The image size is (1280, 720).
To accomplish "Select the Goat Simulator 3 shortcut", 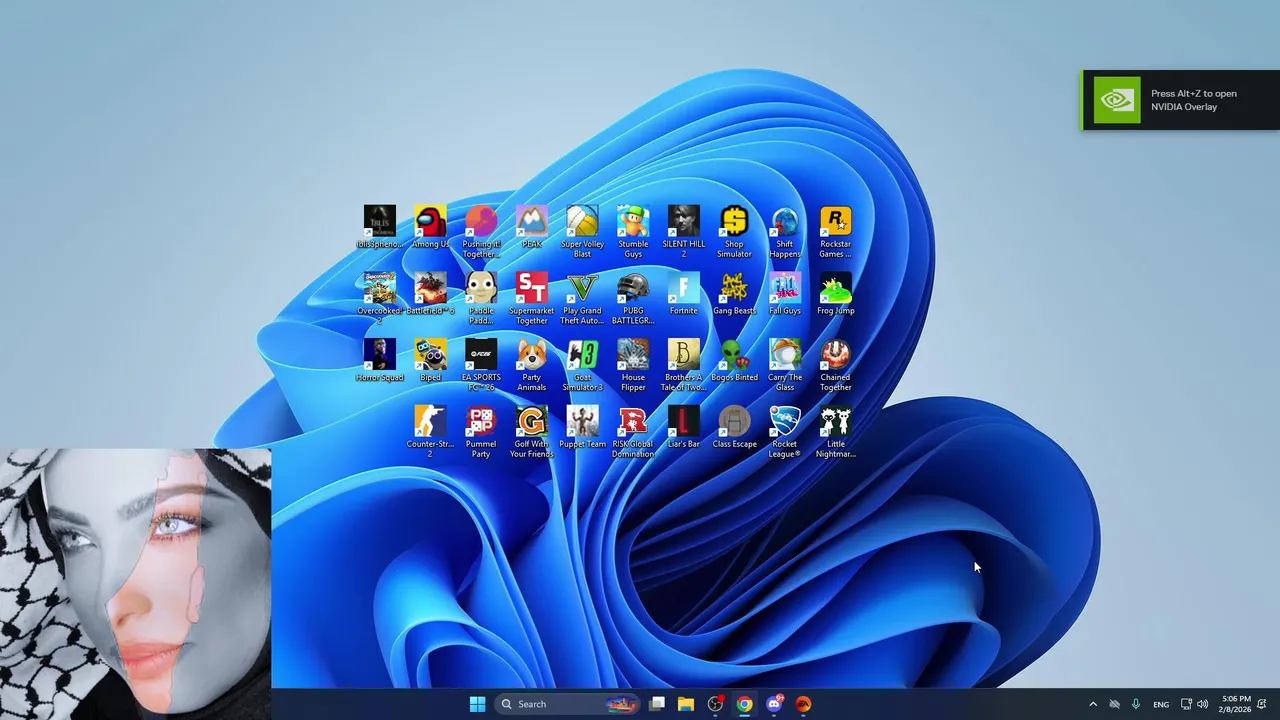I will click(x=582, y=365).
